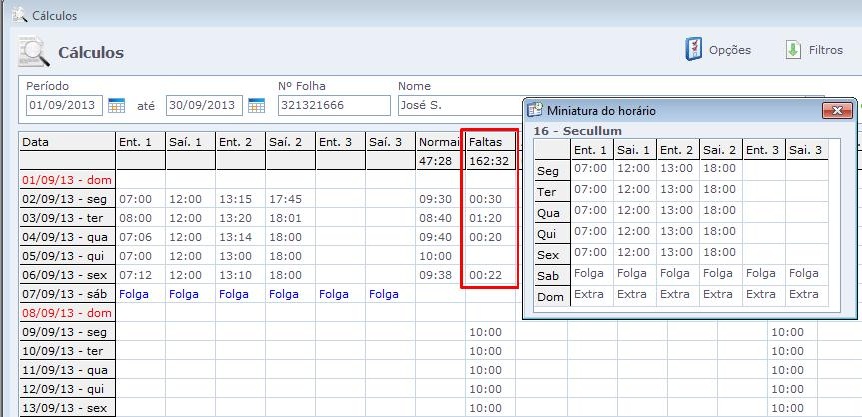
Task: Open the Filtros filter icon
Action: [793, 50]
